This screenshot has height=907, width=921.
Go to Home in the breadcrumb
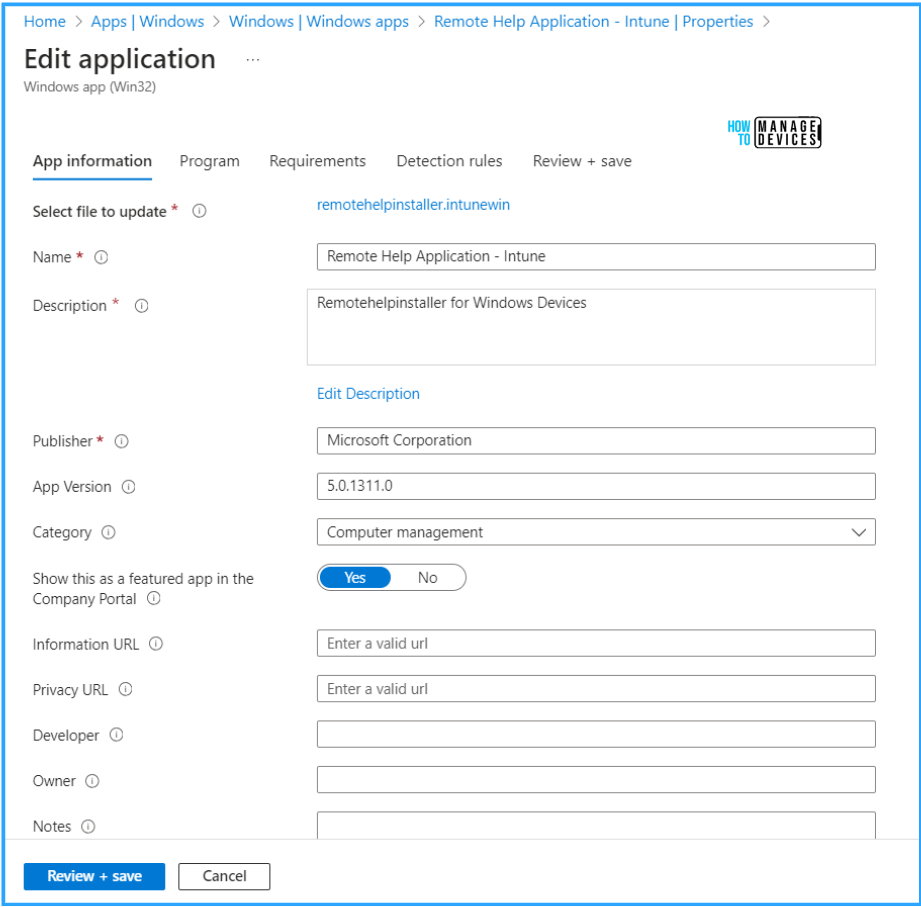pyautogui.click(x=45, y=22)
